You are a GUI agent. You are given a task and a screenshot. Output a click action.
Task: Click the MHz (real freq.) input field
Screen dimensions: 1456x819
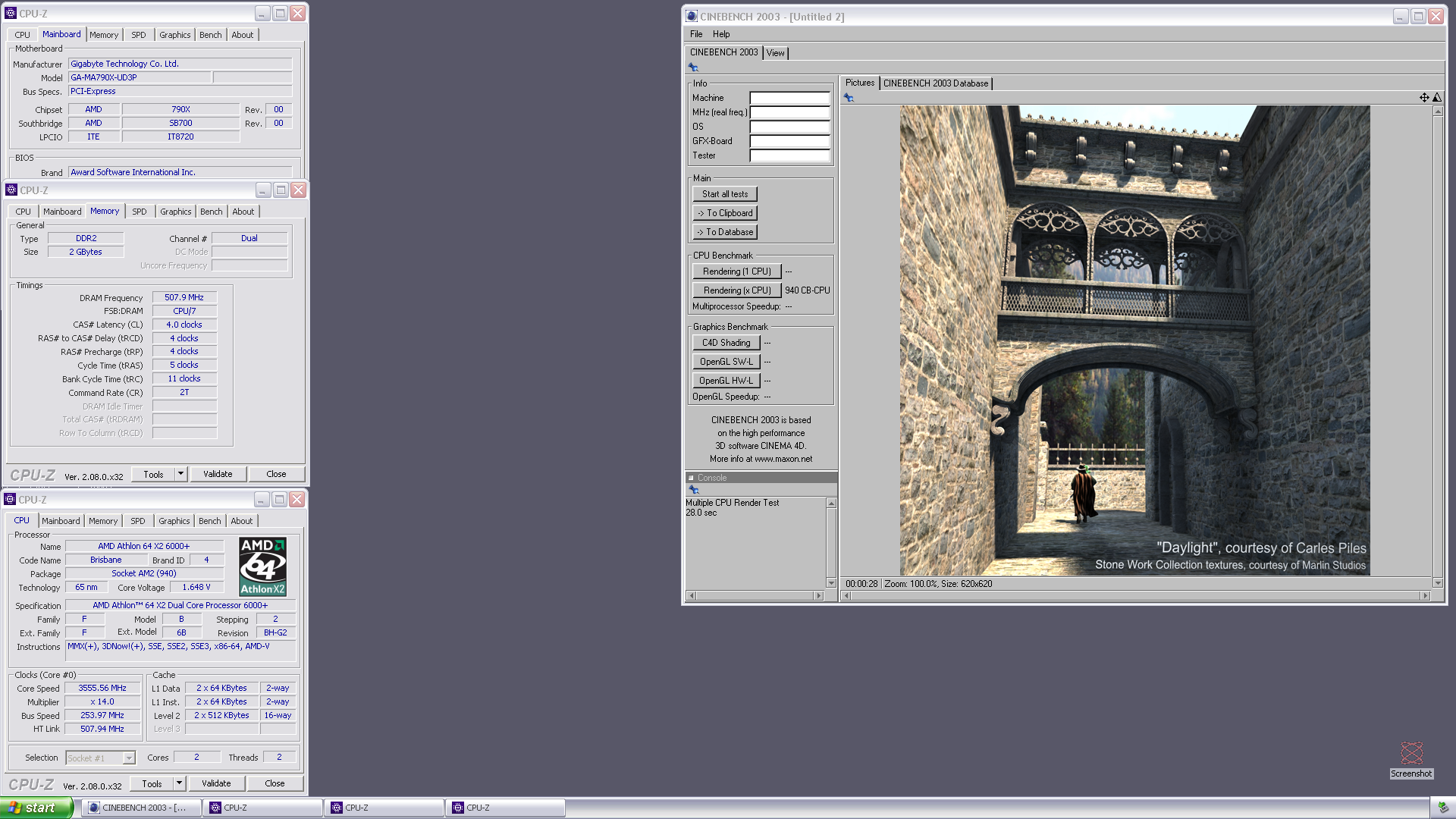point(789,112)
